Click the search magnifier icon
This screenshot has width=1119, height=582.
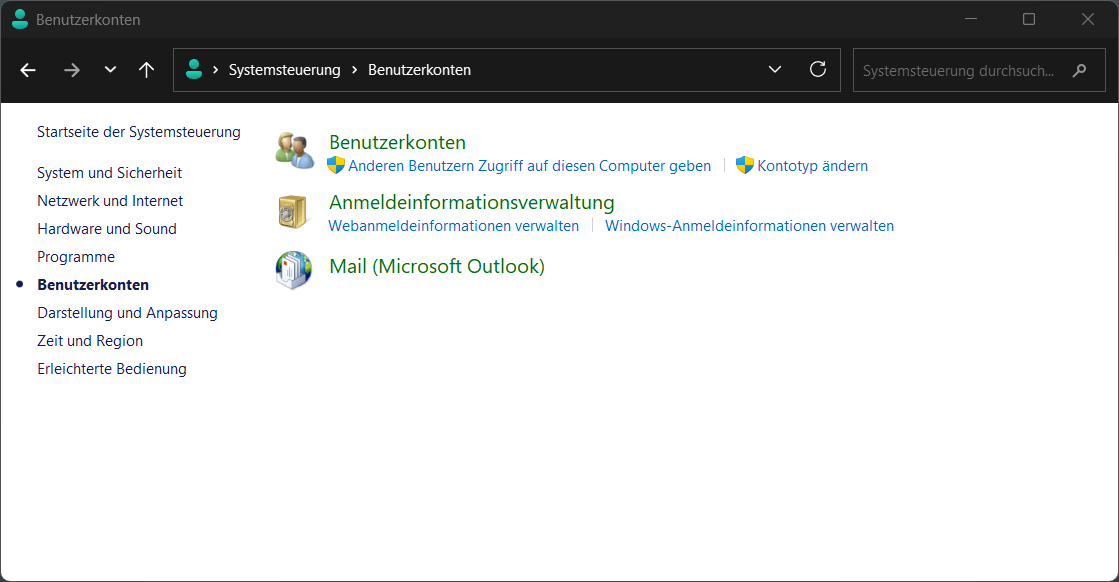click(1079, 71)
